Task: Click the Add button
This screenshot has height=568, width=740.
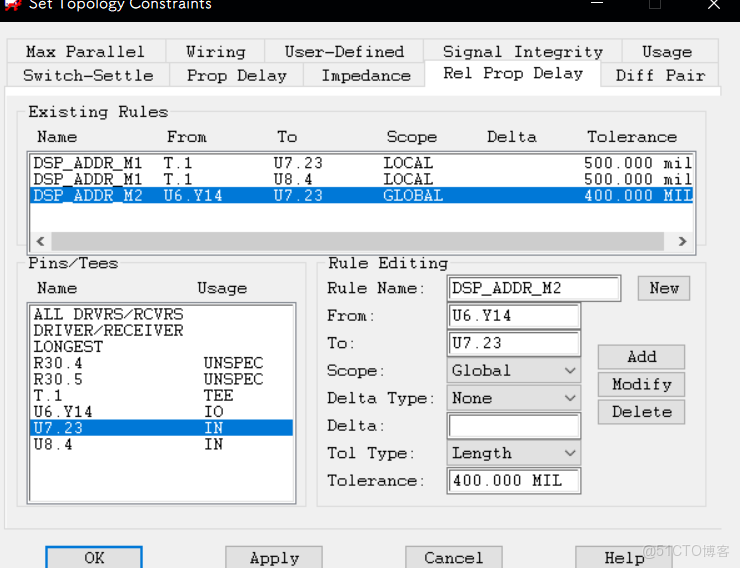Action: coord(641,357)
